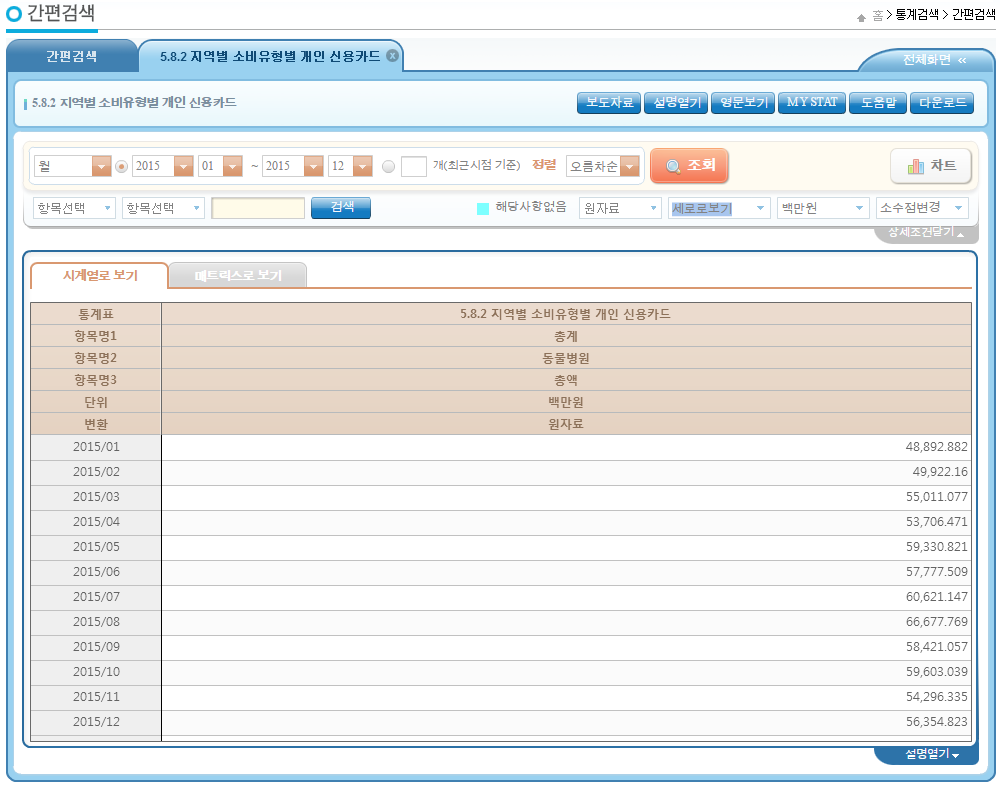
Task: Click the cyan 해당사항없음 color swatch
Action: [x=483, y=208]
